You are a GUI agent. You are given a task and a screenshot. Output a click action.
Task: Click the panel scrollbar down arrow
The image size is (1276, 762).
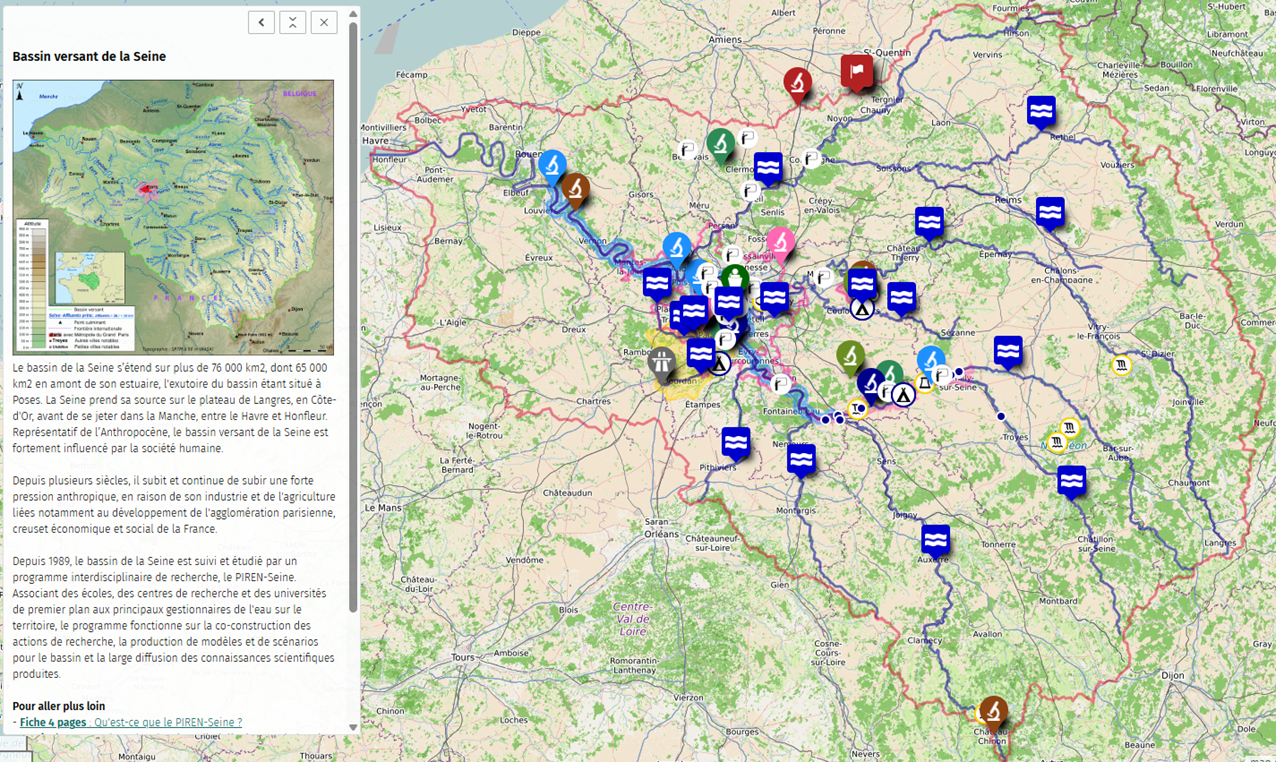(x=353, y=727)
